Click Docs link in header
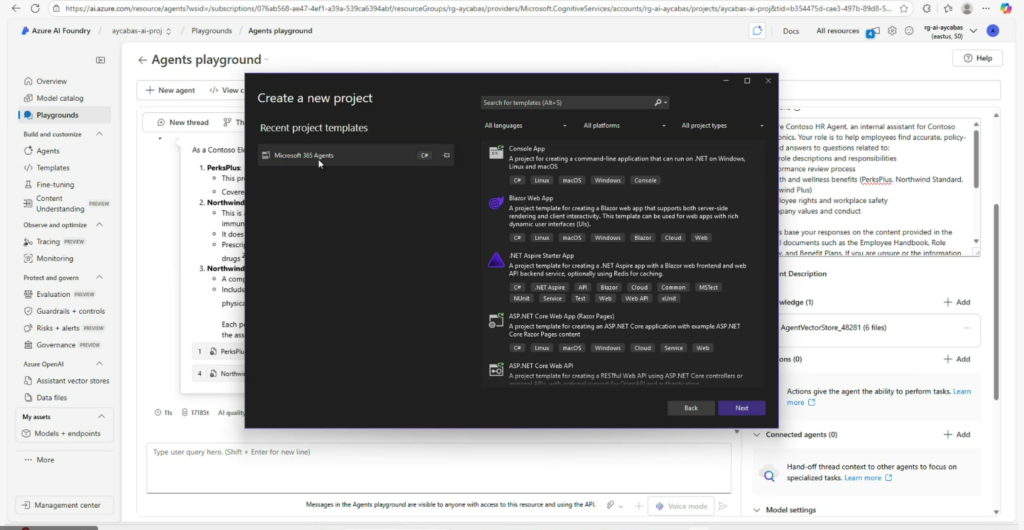The image size is (1024, 530). pos(791,31)
